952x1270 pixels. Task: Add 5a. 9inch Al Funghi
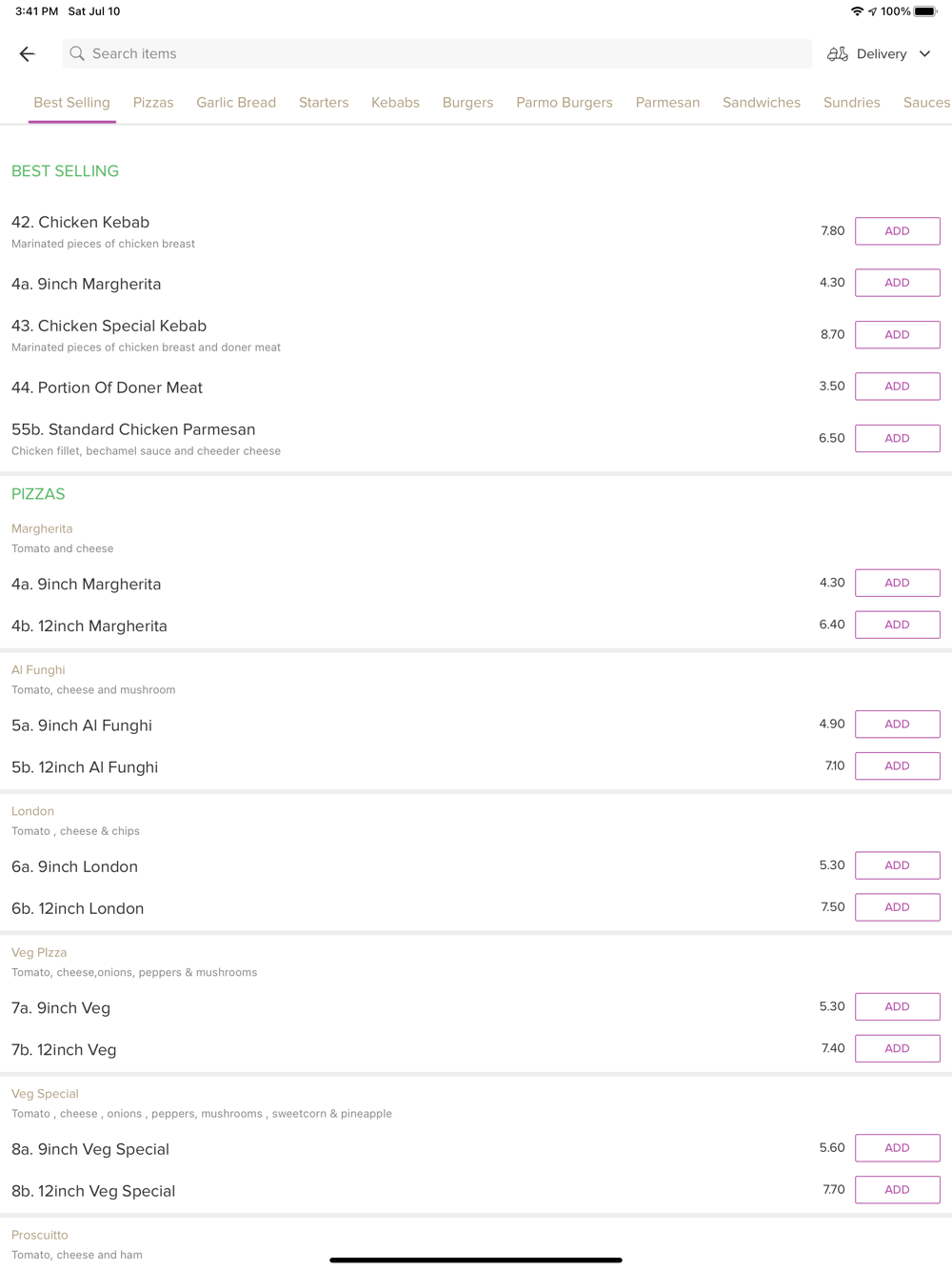click(x=897, y=724)
